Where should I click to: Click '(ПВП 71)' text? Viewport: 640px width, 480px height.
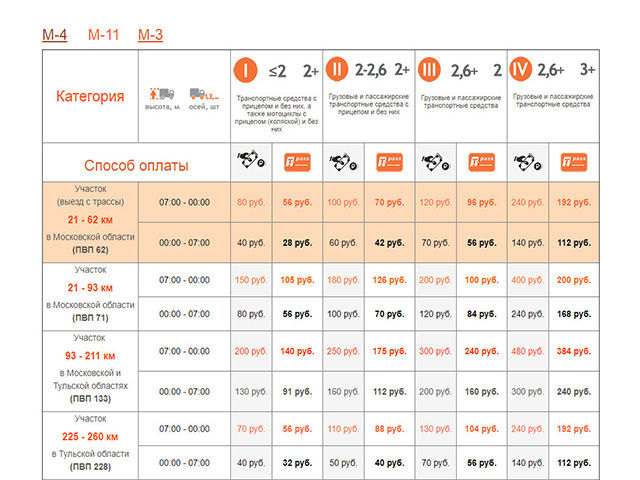[90, 318]
